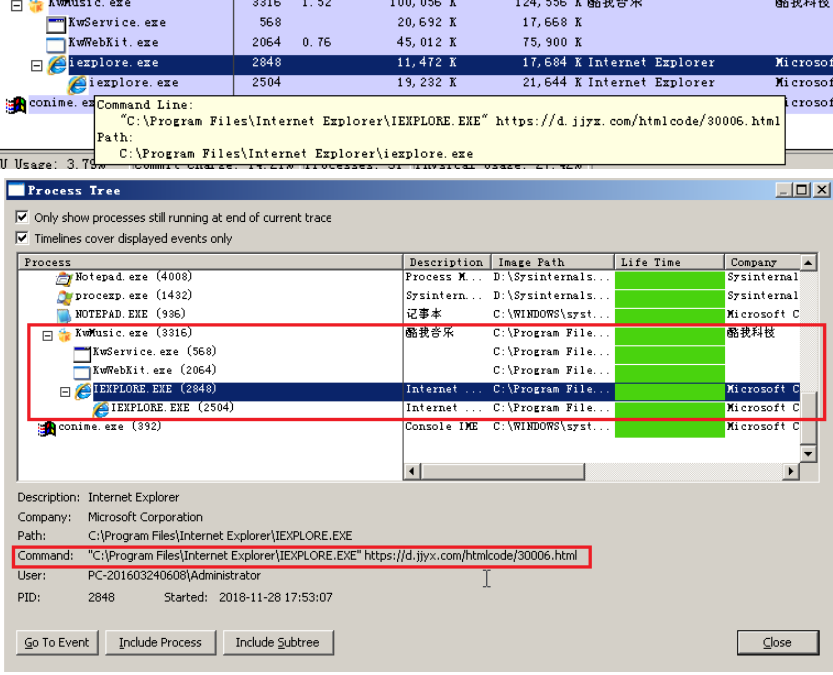Click KwWebKit.exe CPU value 0.76
Image resolution: width=833 pixels, height=675 pixels.
(317, 42)
